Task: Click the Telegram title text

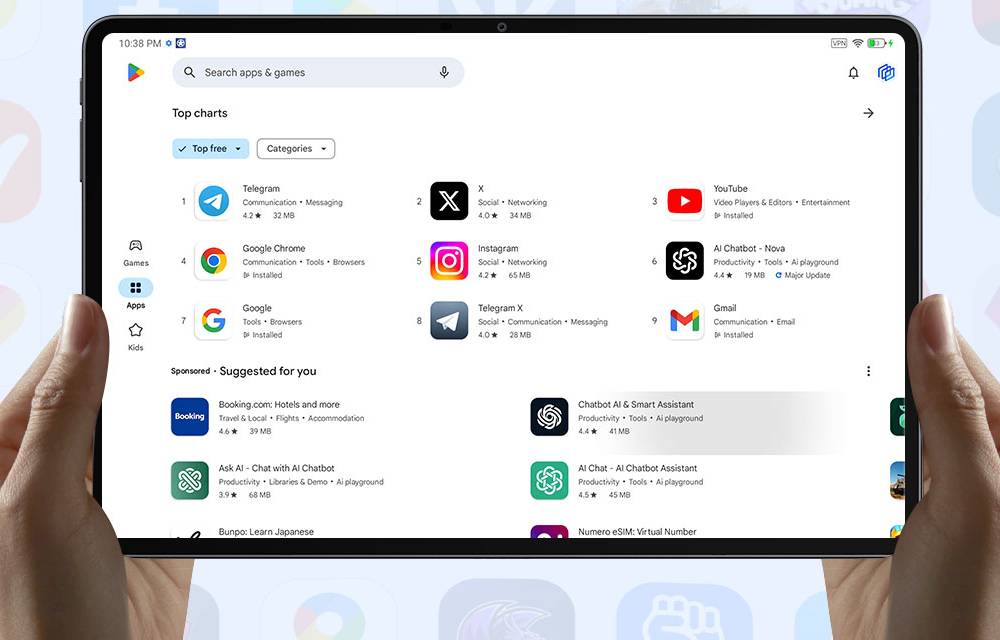Action: [x=261, y=189]
